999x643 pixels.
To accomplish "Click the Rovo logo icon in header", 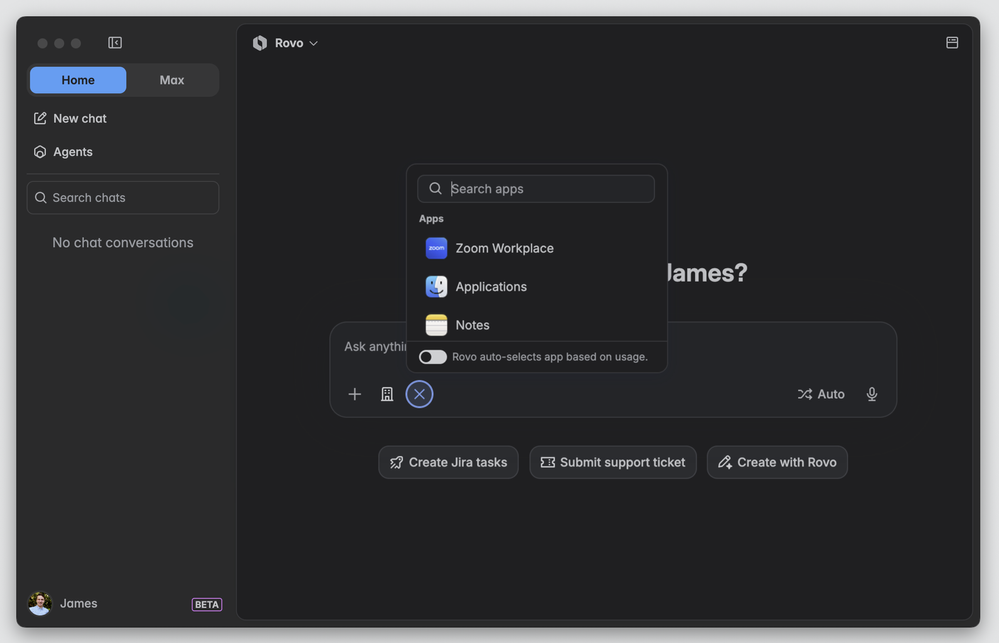I will (260, 43).
